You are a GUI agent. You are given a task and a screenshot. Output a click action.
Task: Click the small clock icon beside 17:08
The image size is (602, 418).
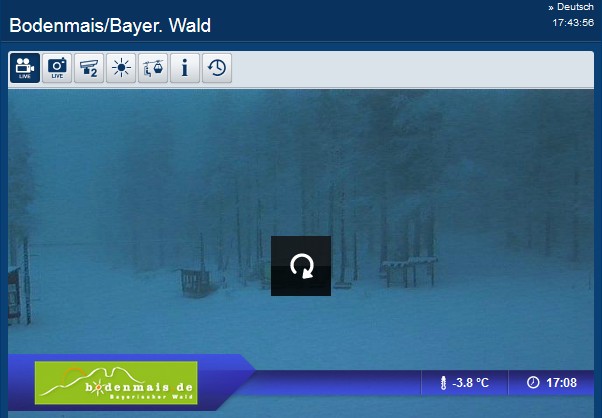pos(533,382)
